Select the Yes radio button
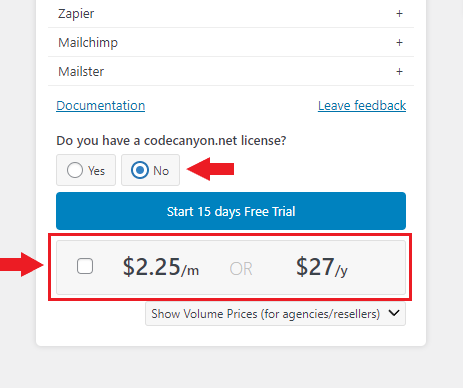The image size is (463, 388). click(75, 170)
